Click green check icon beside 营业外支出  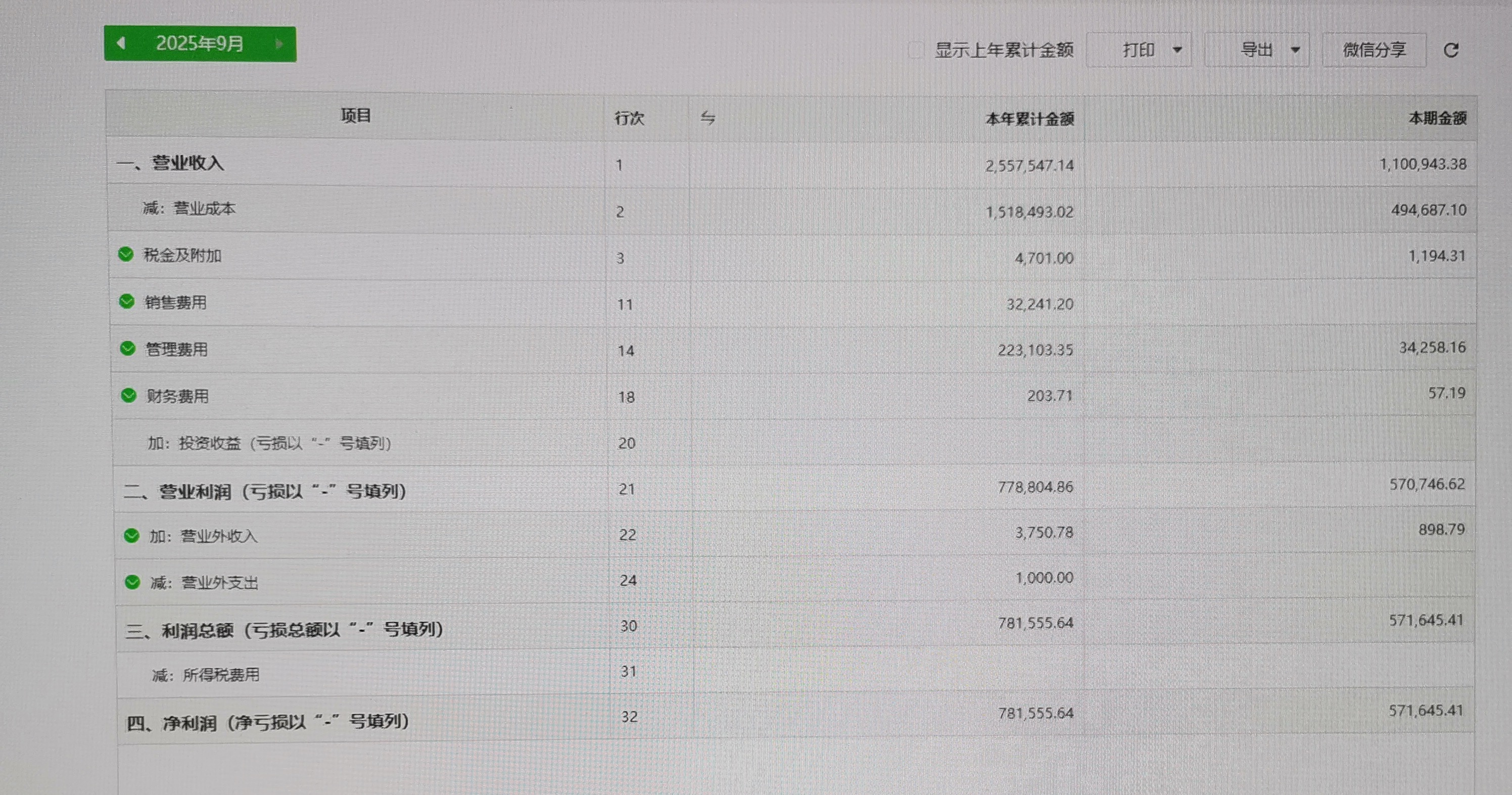(x=132, y=582)
